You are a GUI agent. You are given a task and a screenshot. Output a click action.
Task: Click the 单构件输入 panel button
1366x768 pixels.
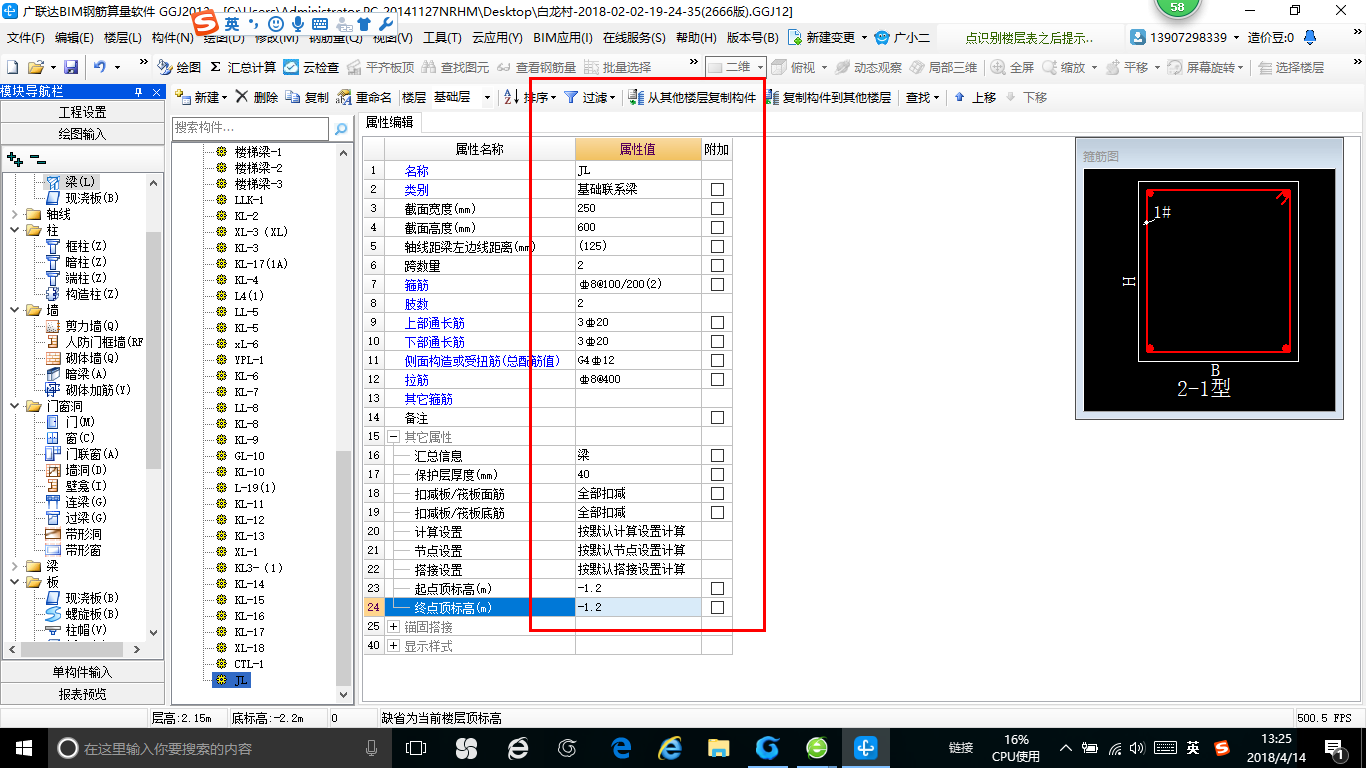point(83,672)
